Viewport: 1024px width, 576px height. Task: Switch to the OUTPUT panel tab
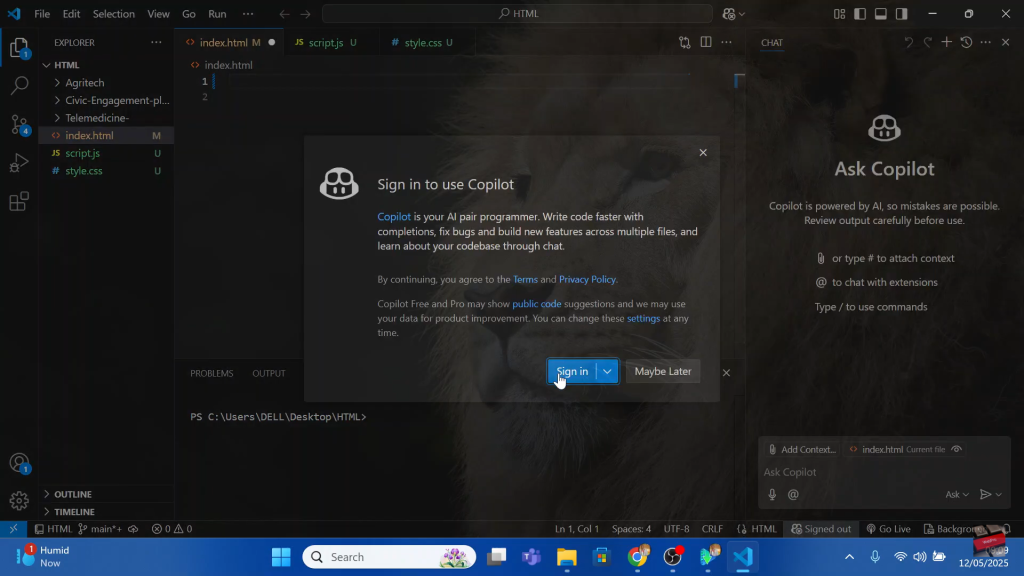tap(269, 374)
